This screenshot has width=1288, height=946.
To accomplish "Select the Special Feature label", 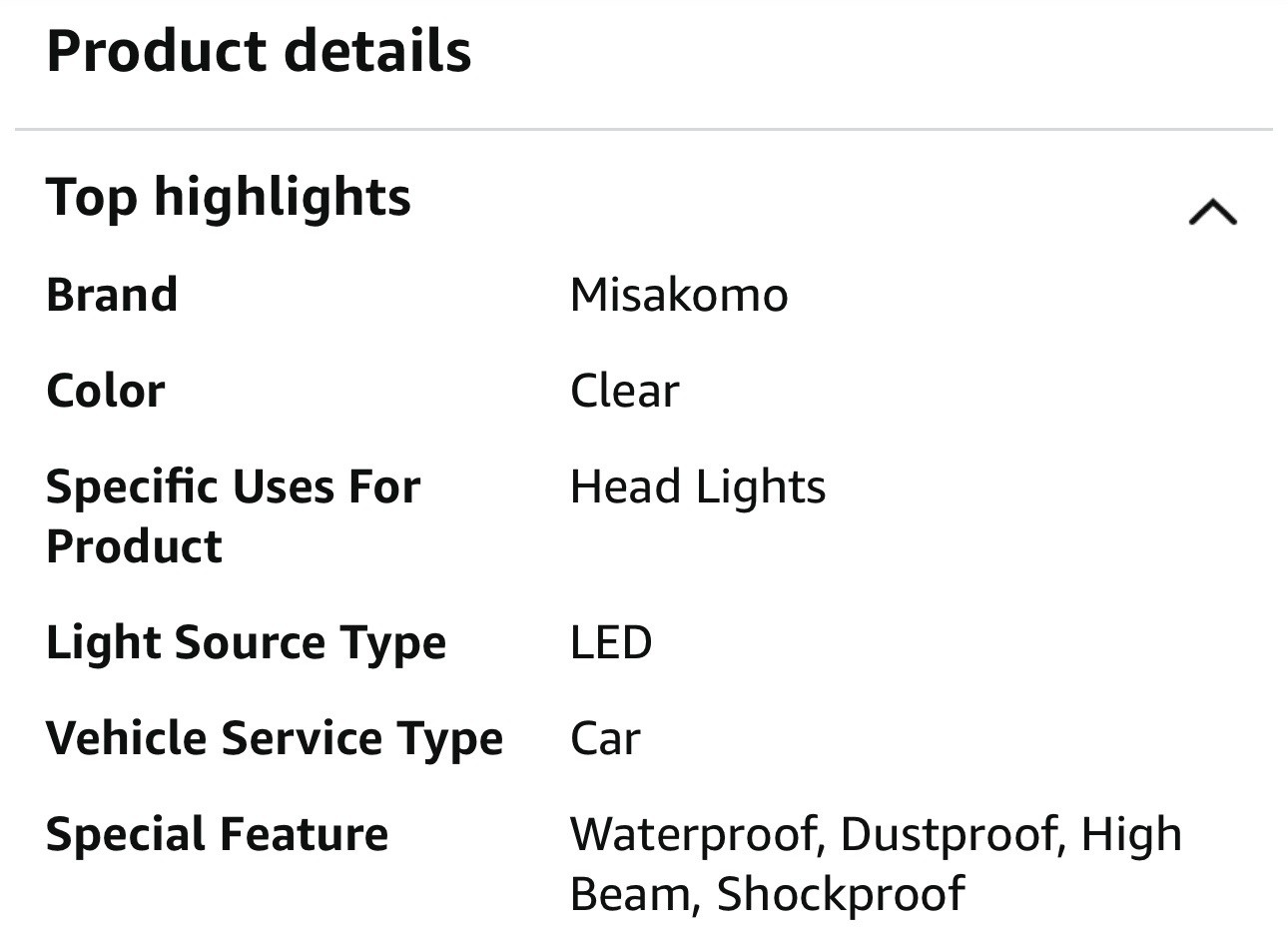I will pos(217,833).
